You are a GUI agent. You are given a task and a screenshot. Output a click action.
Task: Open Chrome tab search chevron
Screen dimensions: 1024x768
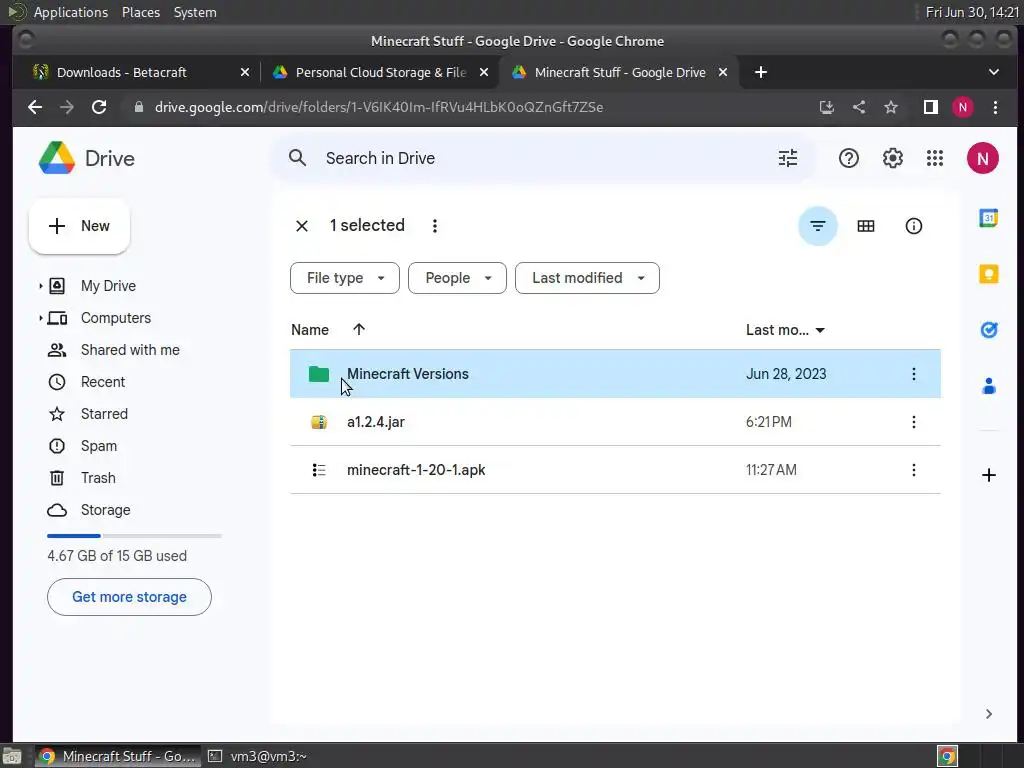pos(993,72)
